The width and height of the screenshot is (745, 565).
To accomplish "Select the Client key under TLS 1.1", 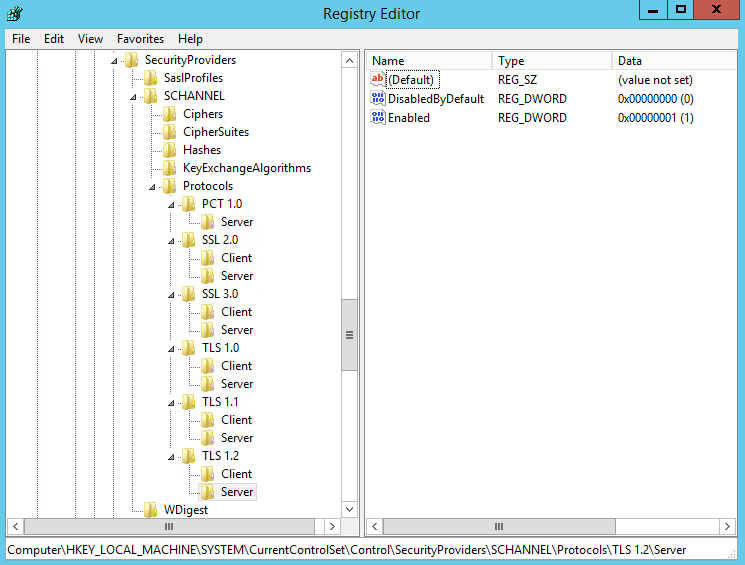I will [236, 420].
